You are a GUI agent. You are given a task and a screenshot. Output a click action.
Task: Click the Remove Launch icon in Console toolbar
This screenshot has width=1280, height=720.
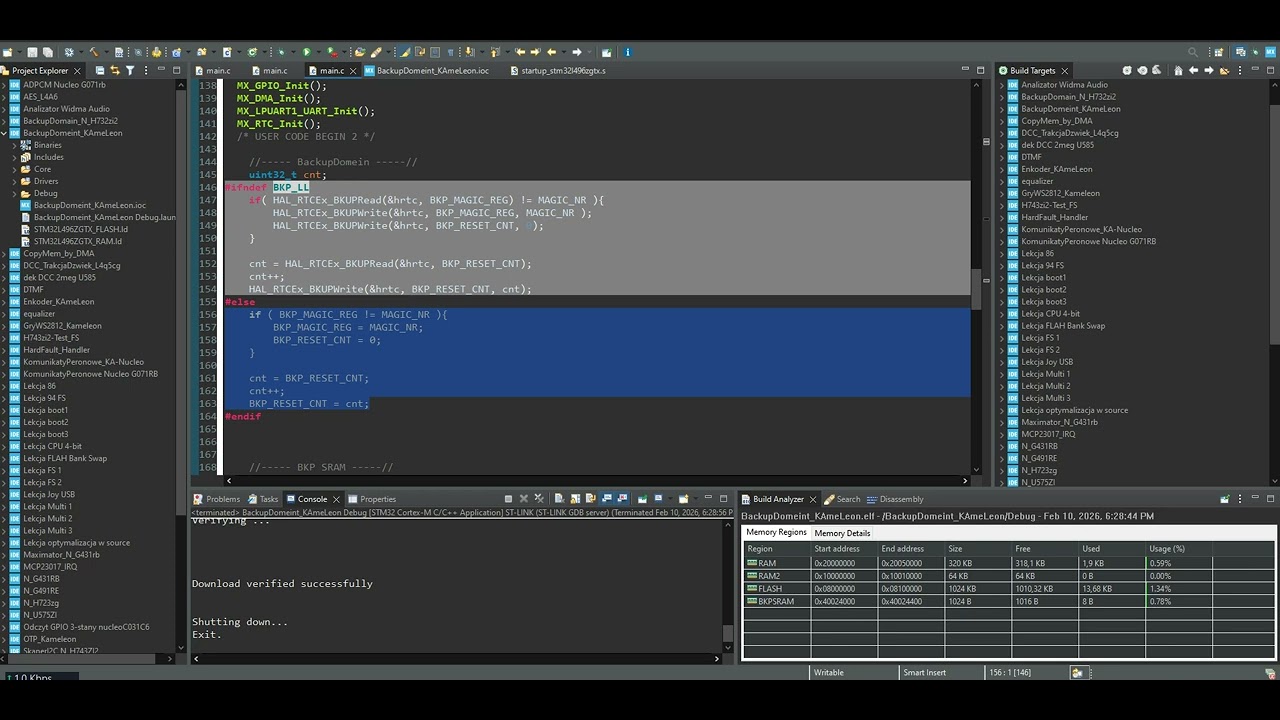coord(524,499)
